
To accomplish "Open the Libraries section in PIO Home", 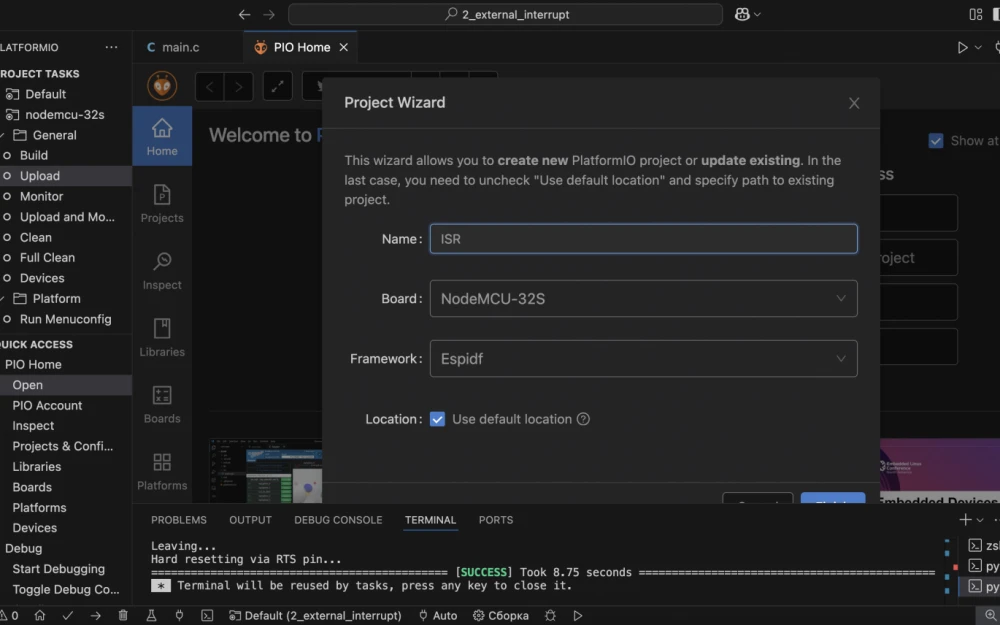I will [x=161, y=336].
